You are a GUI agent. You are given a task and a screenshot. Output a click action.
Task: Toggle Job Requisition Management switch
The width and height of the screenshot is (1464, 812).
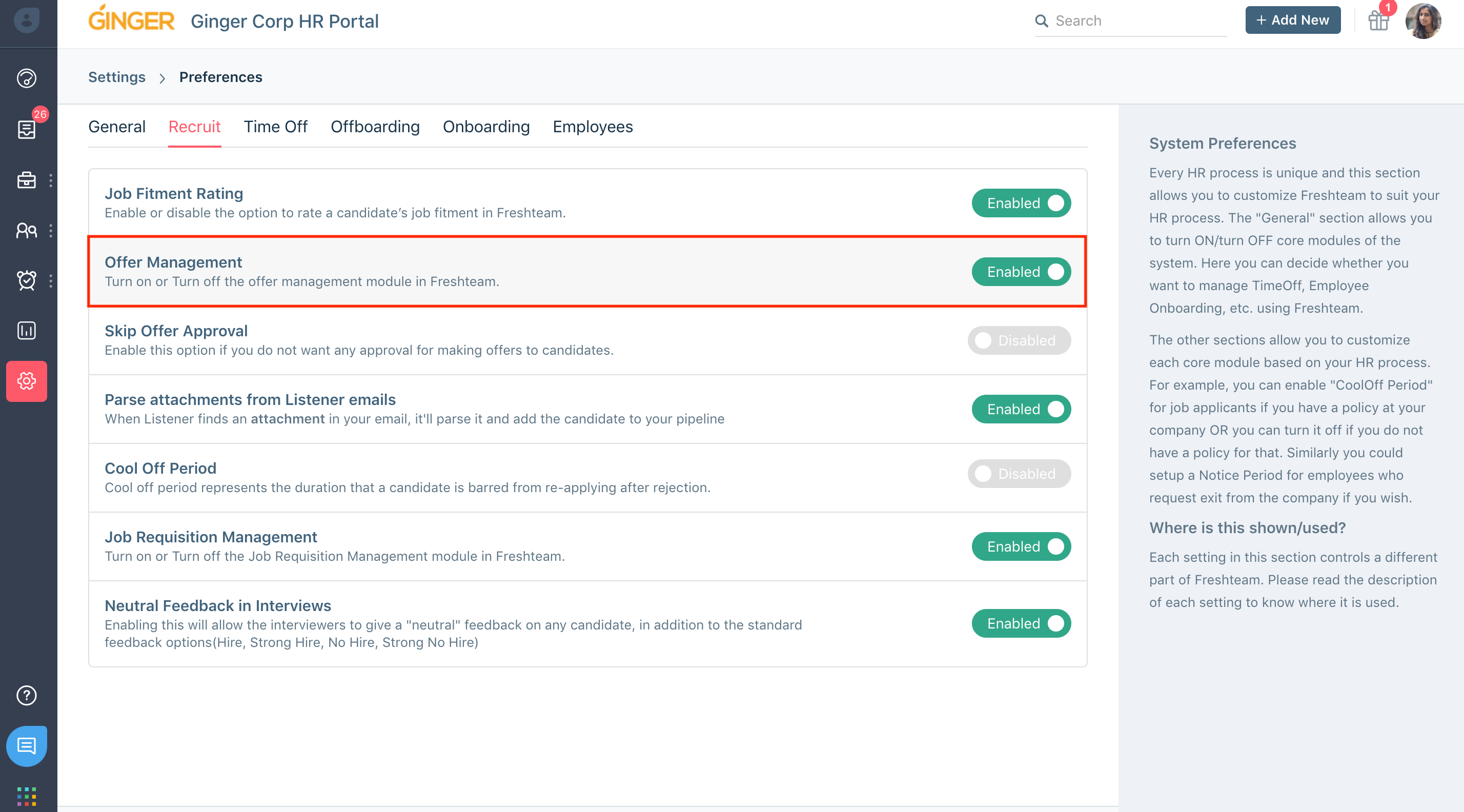(x=1021, y=546)
